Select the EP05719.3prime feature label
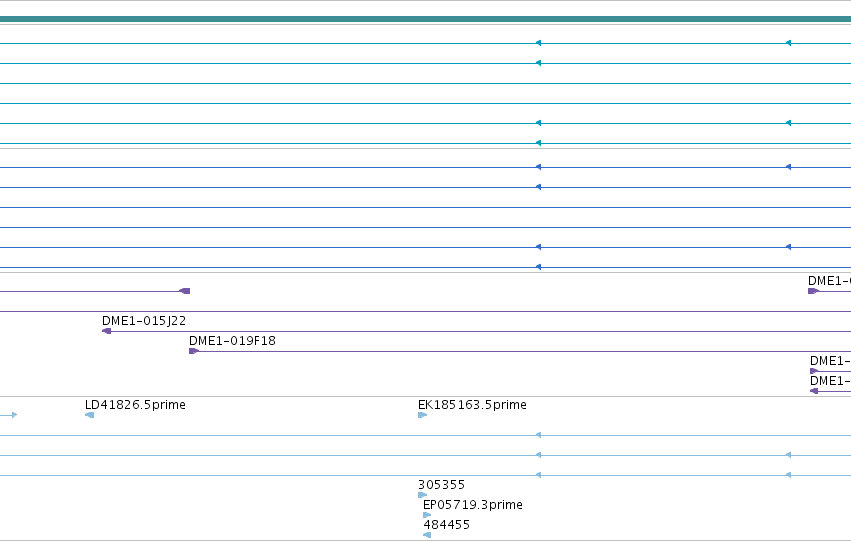 pos(473,505)
